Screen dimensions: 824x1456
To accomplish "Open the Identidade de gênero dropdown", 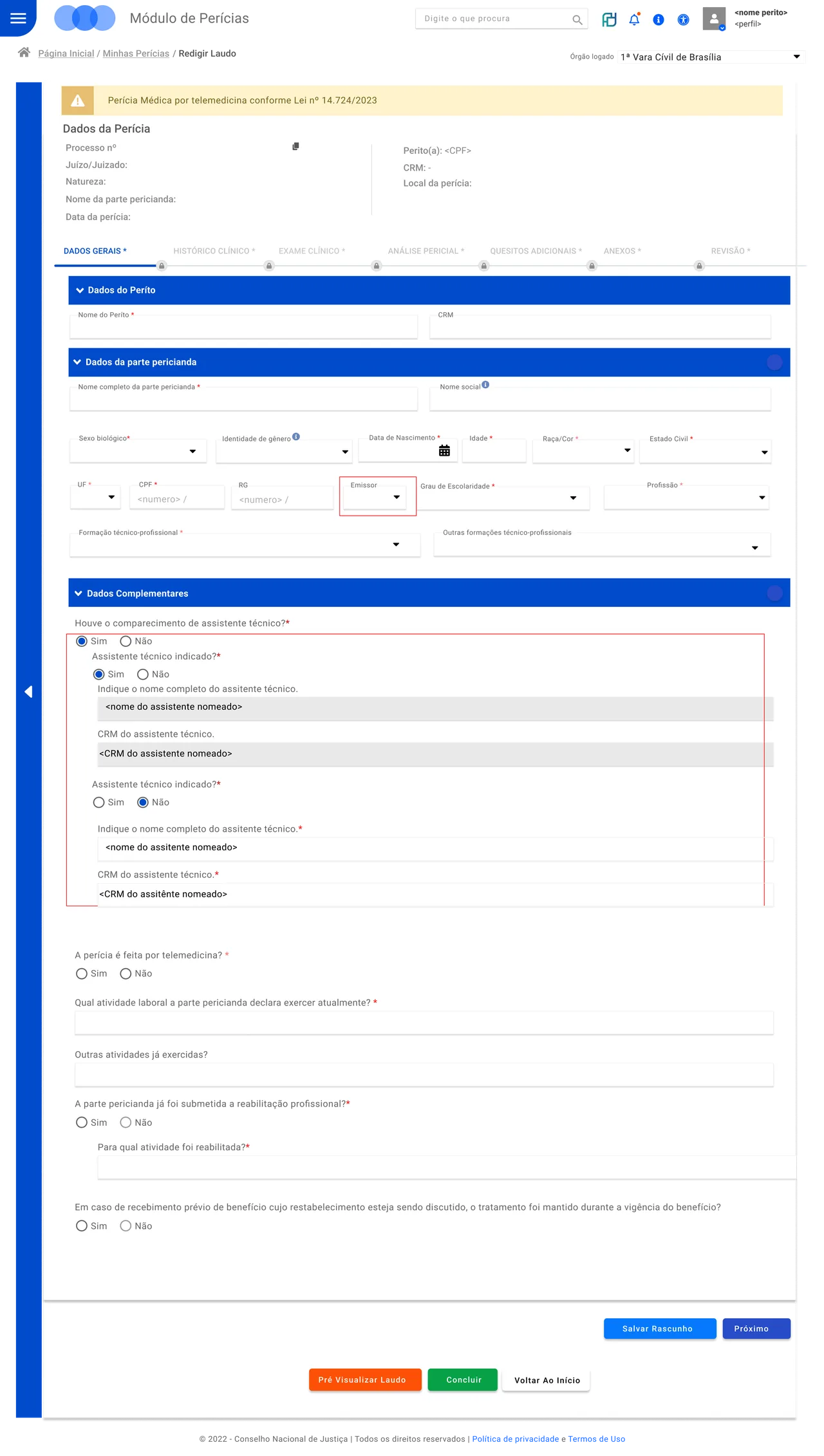I will pyautogui.click(x=285, y=452).
